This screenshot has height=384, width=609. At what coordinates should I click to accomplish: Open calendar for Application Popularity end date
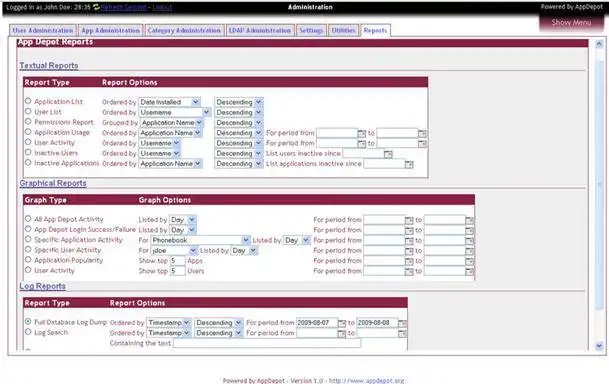click(x=469, y=261)
